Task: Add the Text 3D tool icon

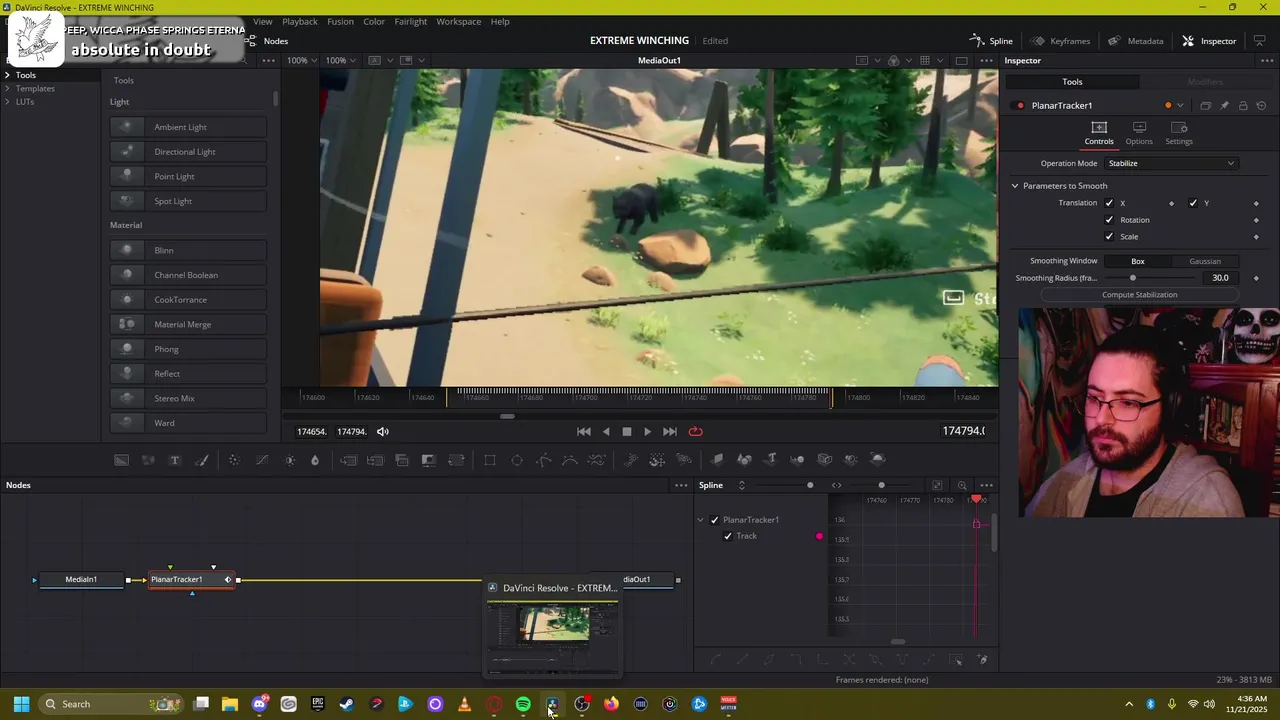Action: tap(771, 460)
